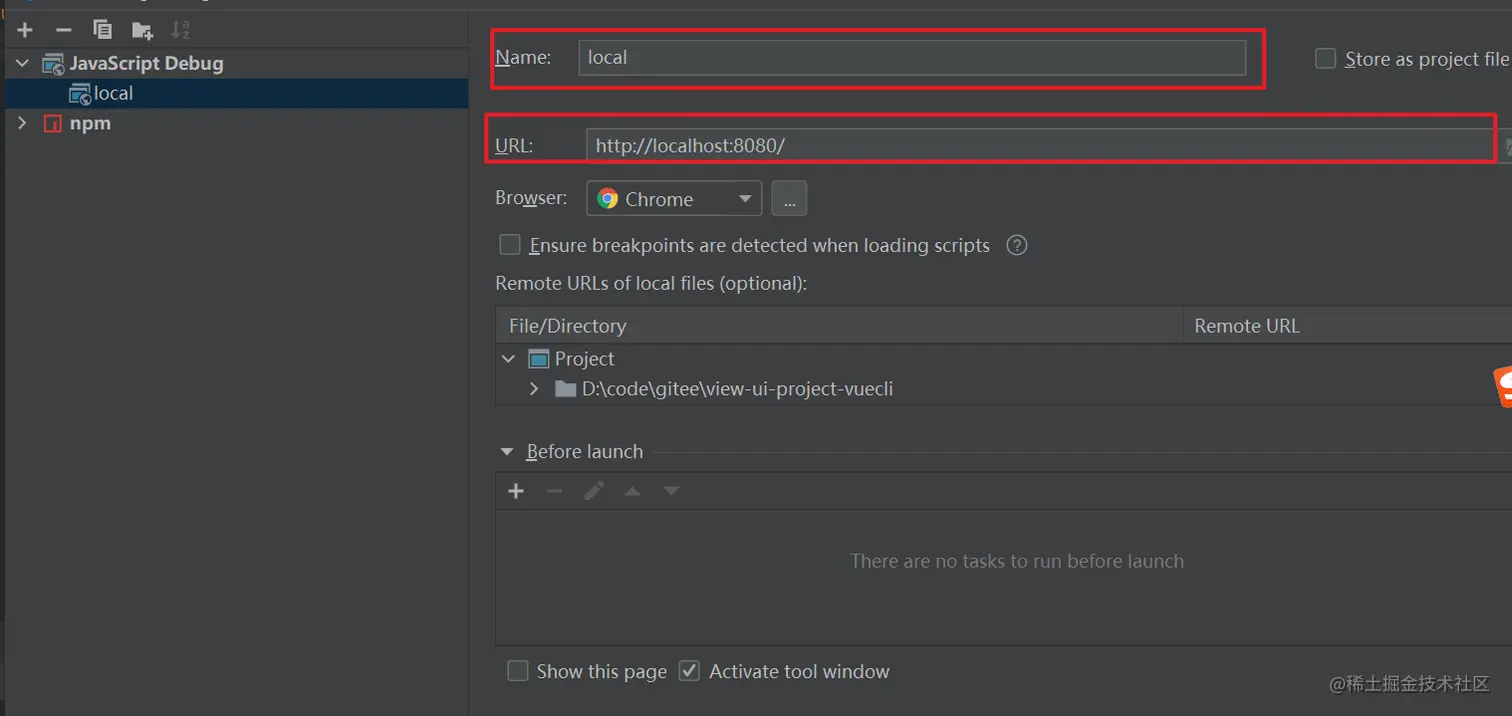The image size is (1512, 716).
Task: Collapse the JavaScript Debug group
Action: pyautogui.click(x=22, y=63)
